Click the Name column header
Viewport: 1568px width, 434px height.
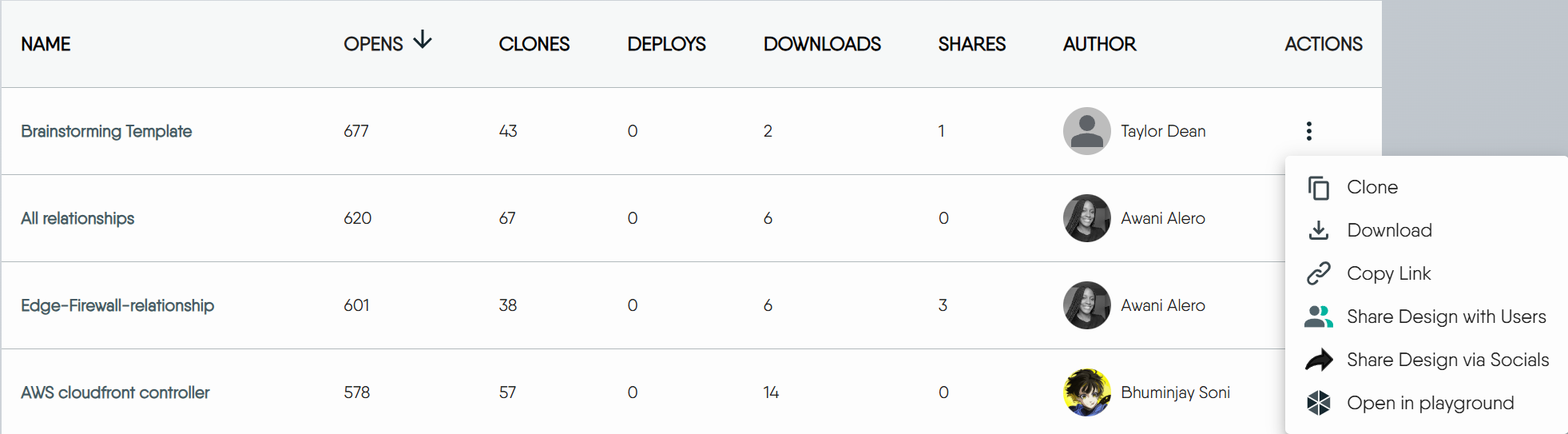(x=46, y=44)
